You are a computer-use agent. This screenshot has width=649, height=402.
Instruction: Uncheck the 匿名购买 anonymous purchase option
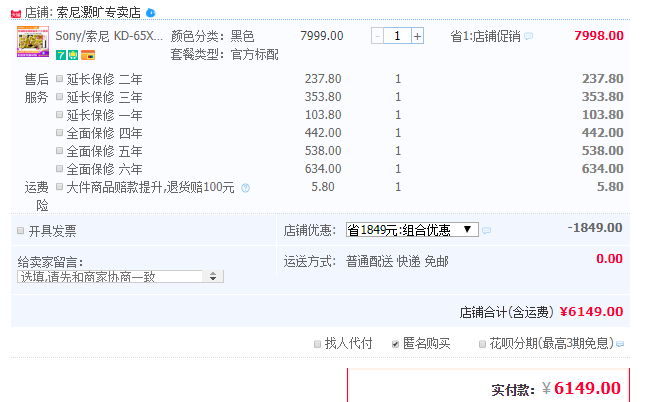pyautogui.click(x=396, y=344)
